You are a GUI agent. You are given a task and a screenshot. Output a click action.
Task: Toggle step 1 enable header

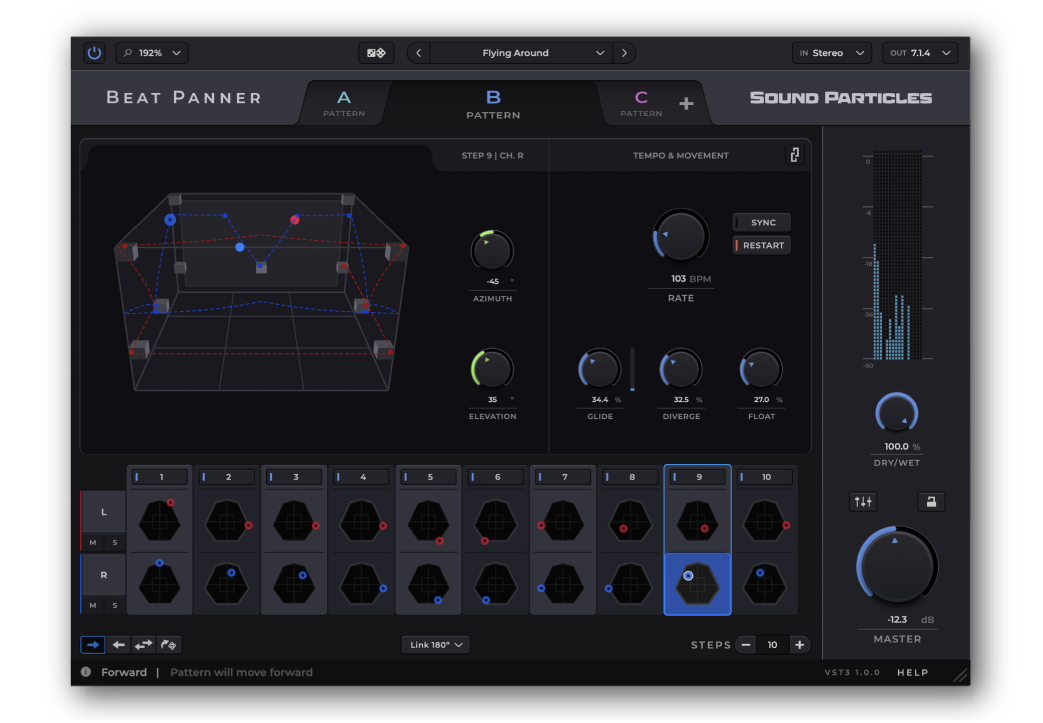(160, 477)
